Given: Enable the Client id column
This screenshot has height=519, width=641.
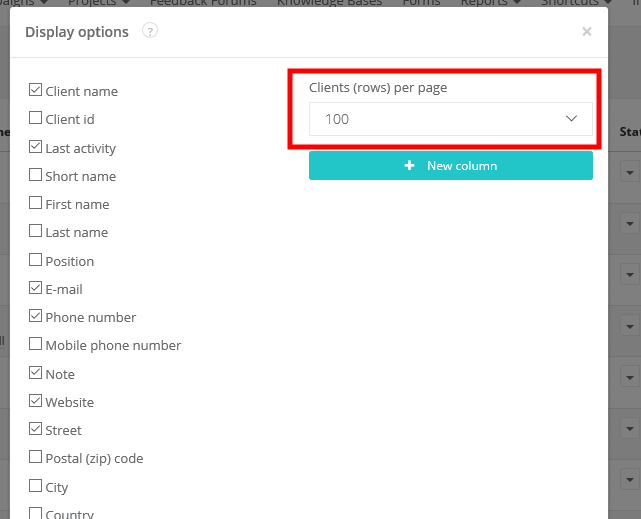Looking at the screenshot, I should (x=36, y=119).
